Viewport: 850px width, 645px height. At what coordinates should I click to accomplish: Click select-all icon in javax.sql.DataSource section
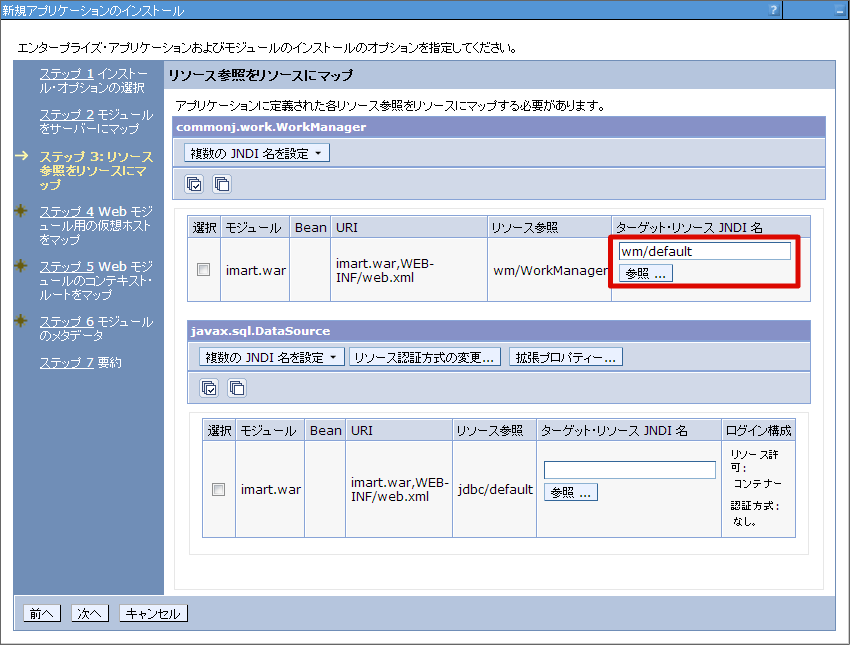(x=209, y=388)
